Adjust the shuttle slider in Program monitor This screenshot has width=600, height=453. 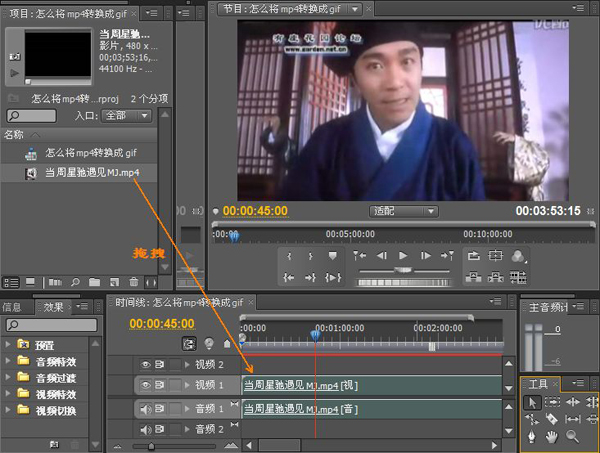click(404, 270)
